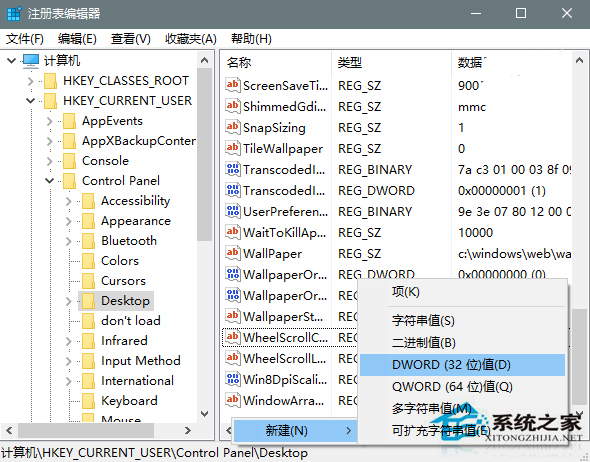Expand the International key
The height and width of the screenshot is (462, 590).
click(68, 381)
